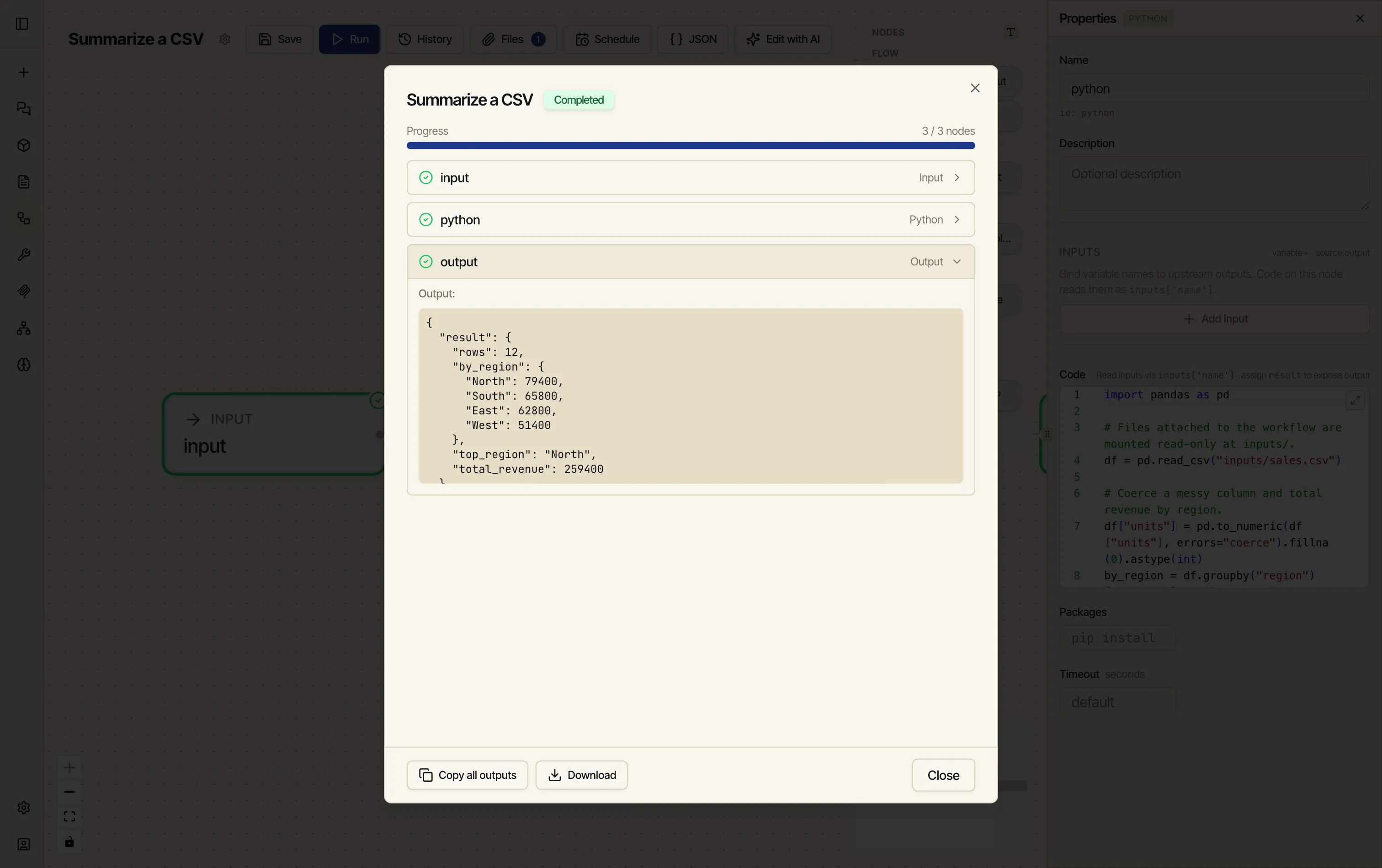Expand the python node result row

click(x=691, y=220)
